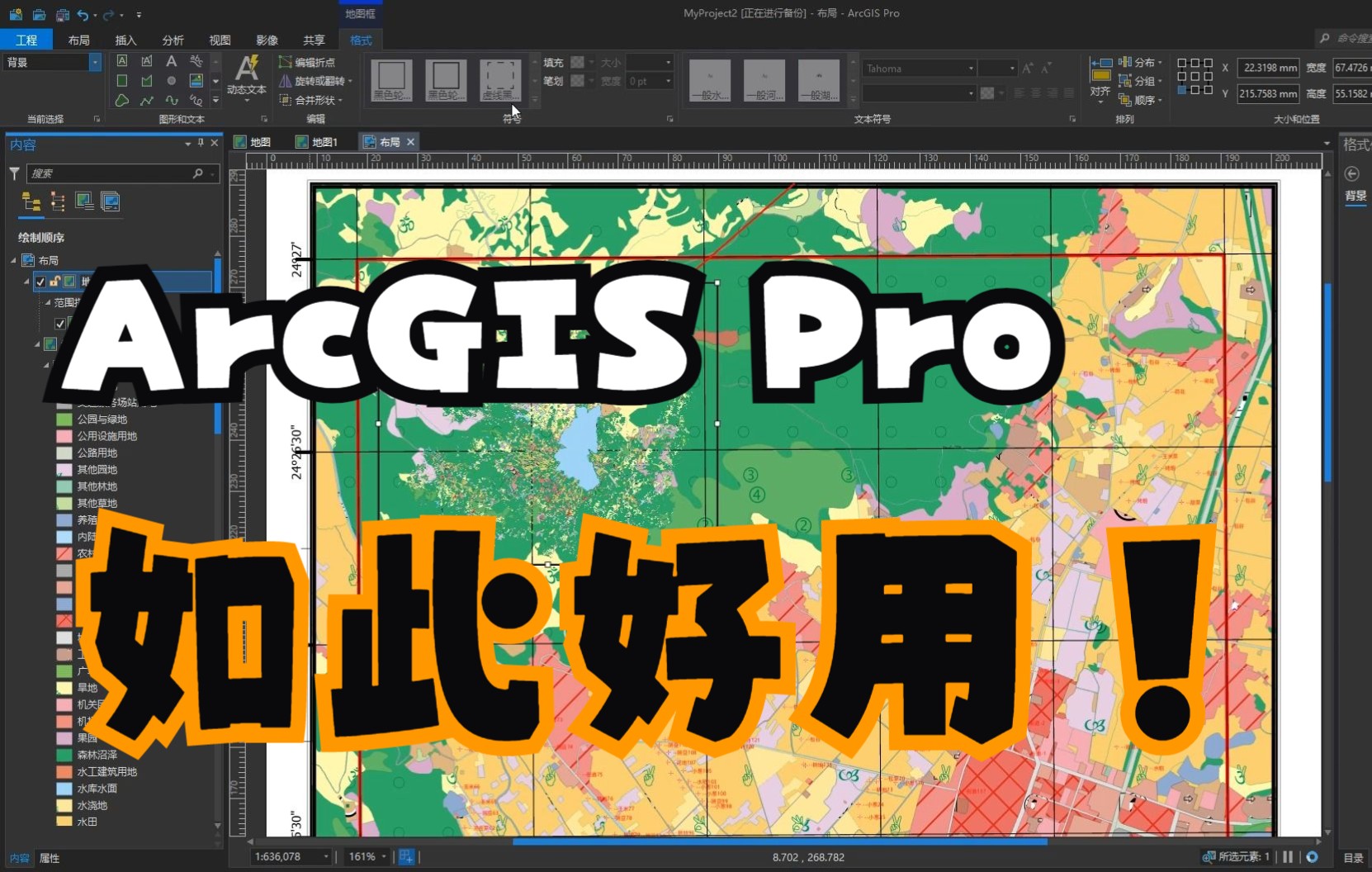Switch to the 属性 pane tab at bottom
Image resolution: width=1372 pixels, height=872 pixels.
(50, 858)
